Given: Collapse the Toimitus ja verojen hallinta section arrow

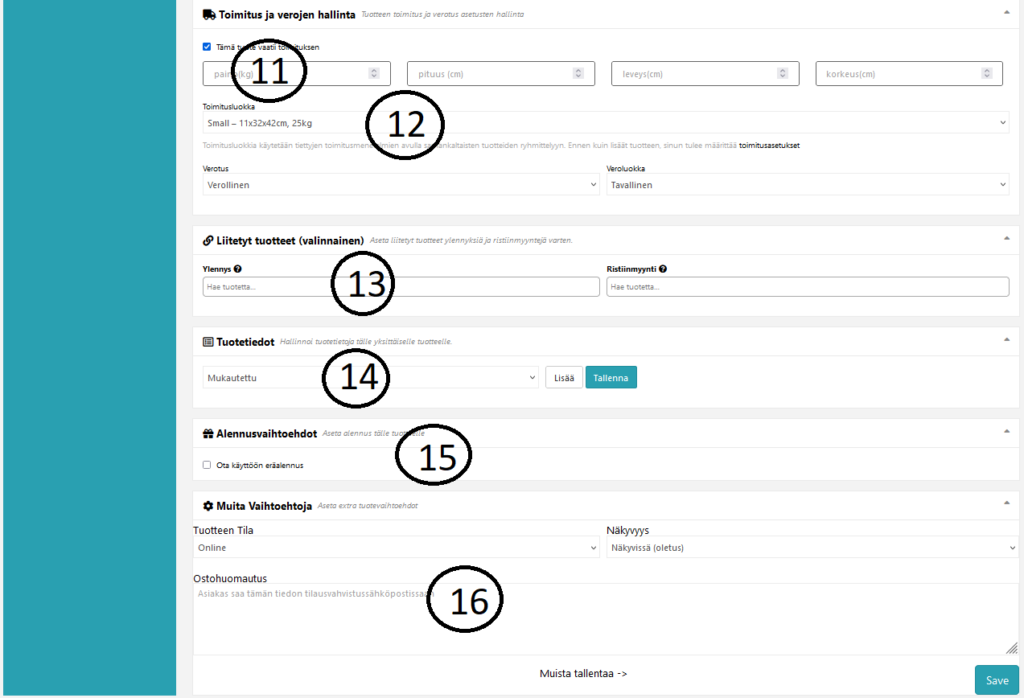Looking at the screenshot, I should [1005, 13].
